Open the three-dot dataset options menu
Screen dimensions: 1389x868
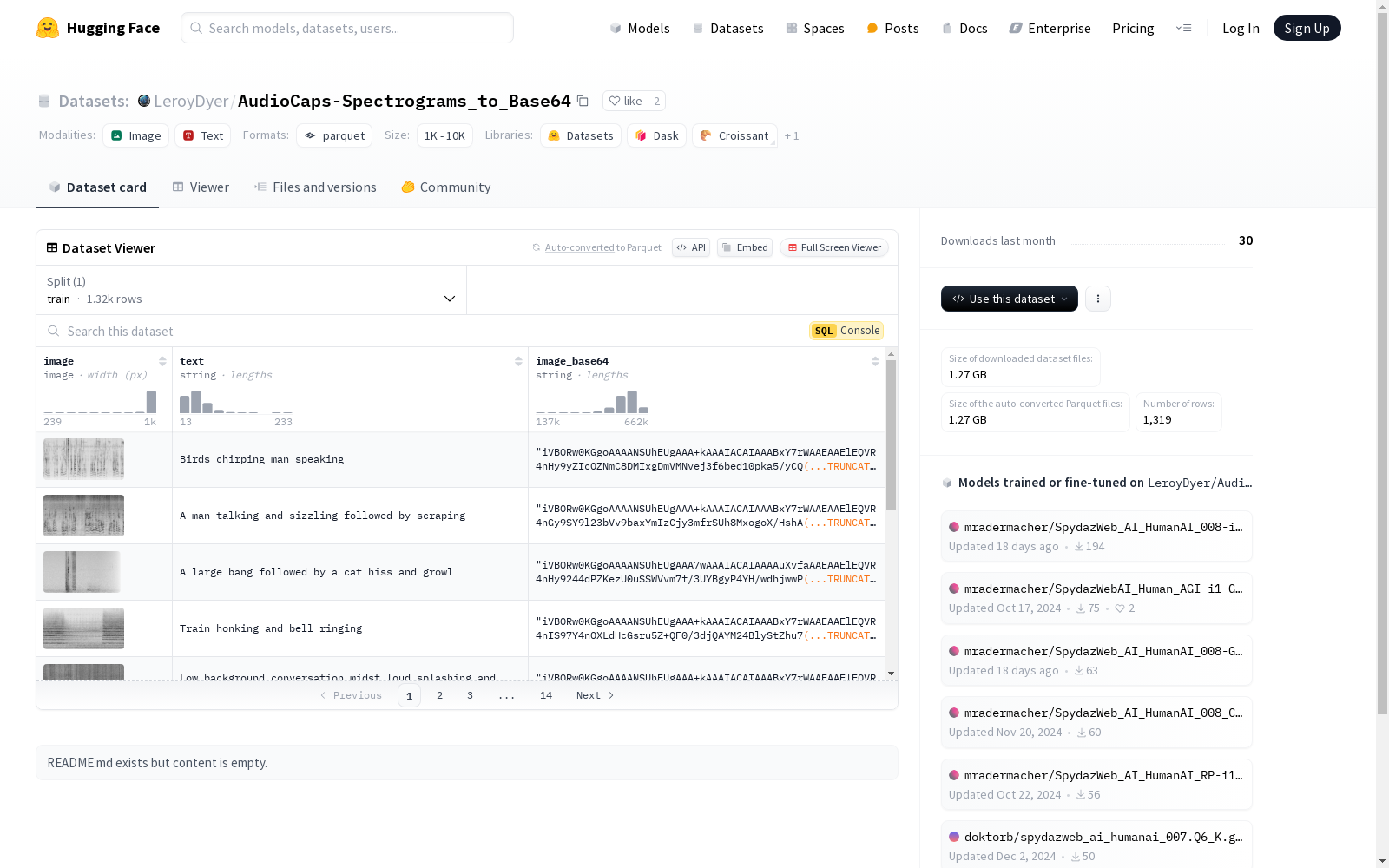click(1098, 299)
